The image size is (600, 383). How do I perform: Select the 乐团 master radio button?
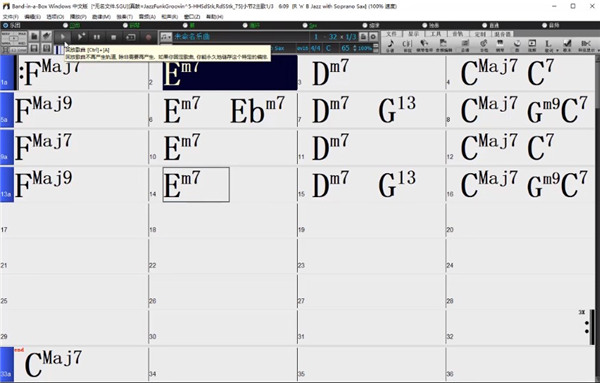click(x=5, y=25)
